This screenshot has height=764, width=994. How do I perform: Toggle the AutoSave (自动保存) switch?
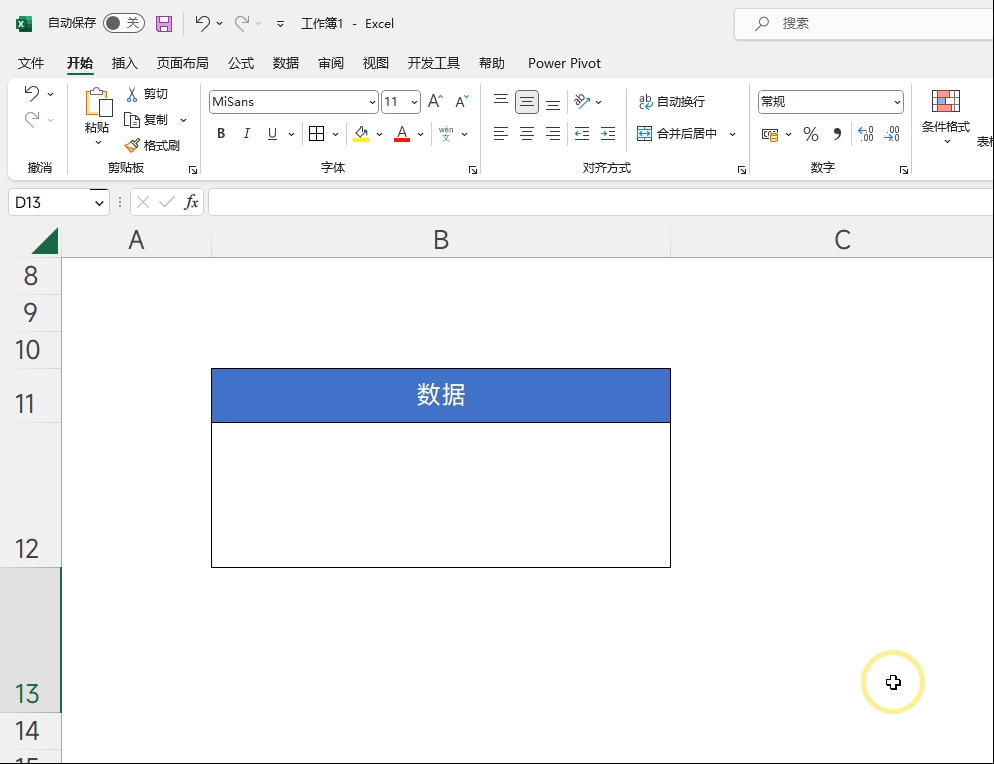pos(124,23)
